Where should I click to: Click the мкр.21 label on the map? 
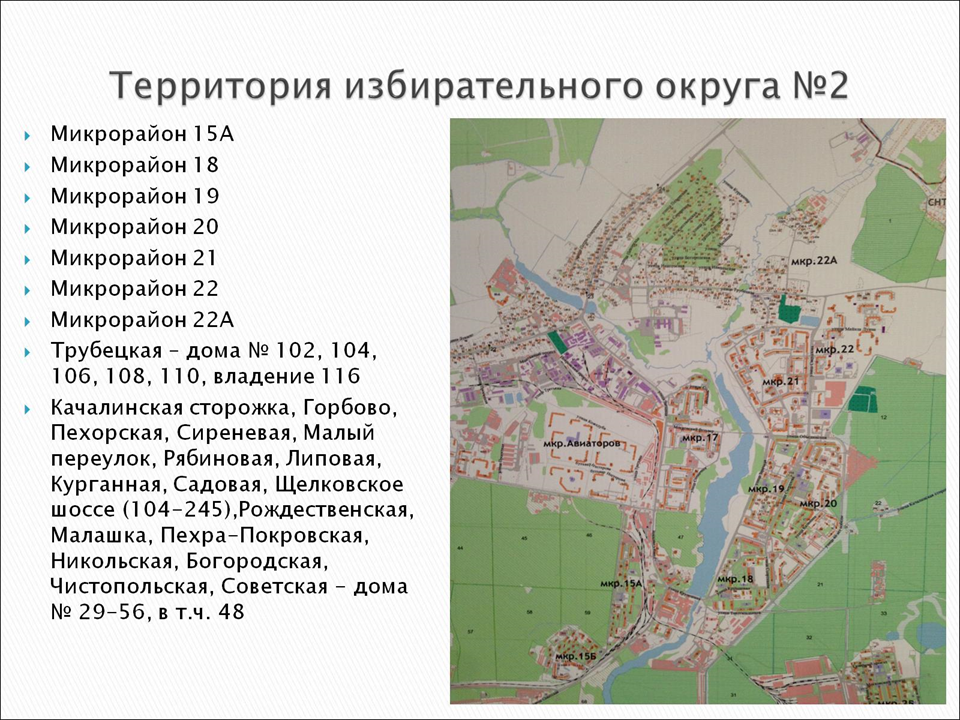780,382
